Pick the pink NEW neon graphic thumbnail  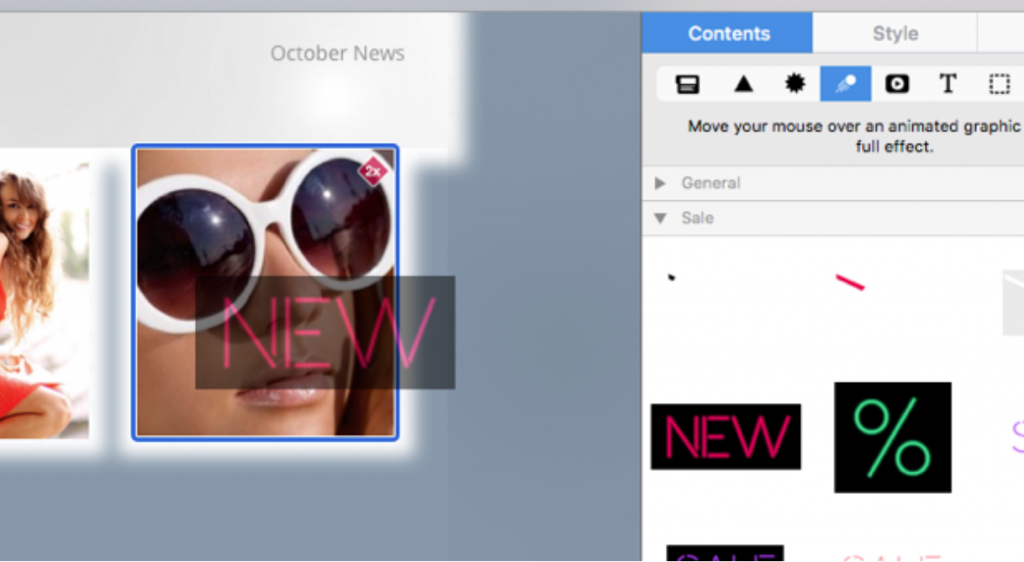[726, 437]
